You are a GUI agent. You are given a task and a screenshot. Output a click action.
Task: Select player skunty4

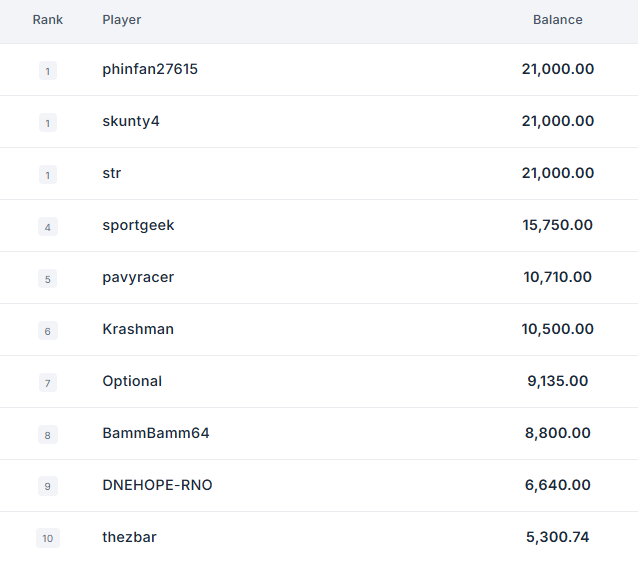click(x=131, y=121)
